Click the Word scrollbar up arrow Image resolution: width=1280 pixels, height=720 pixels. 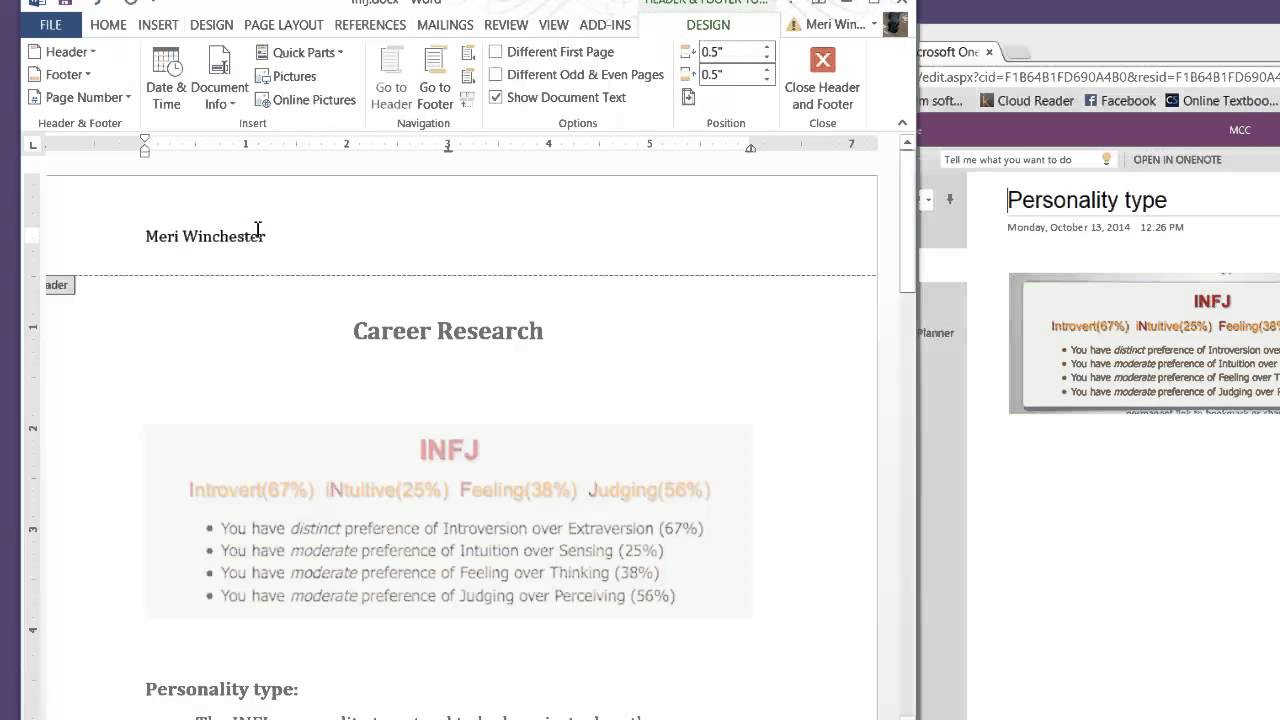coord(907,143)
